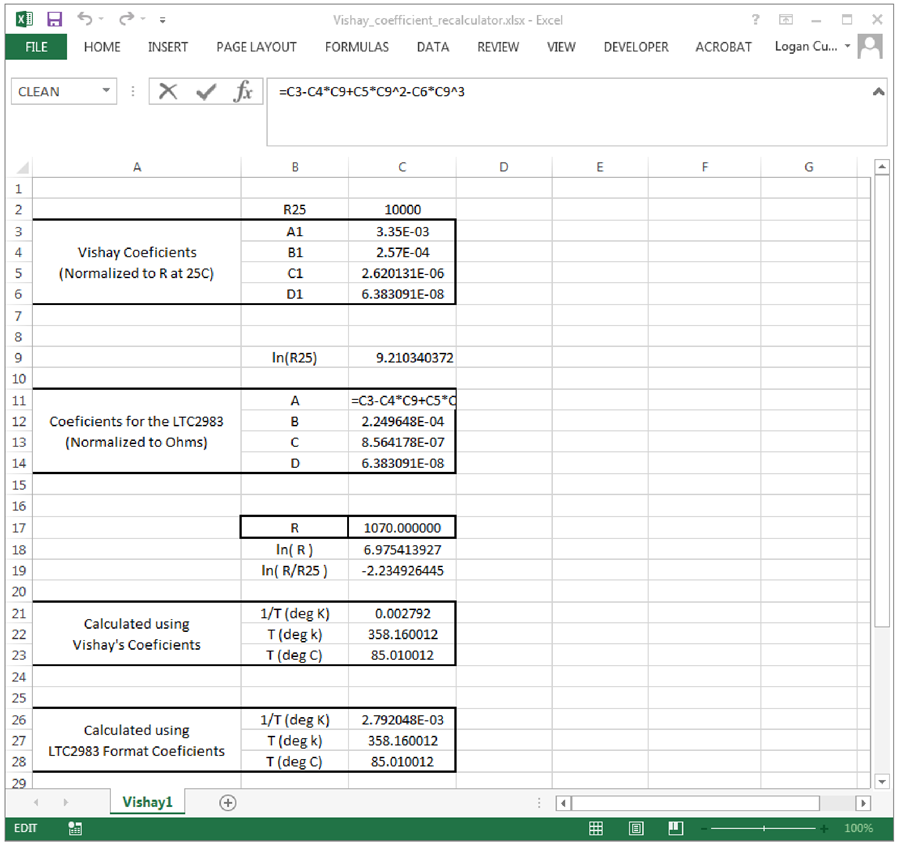
Task: Click the zoom out minus button
Action: (704, 828)
